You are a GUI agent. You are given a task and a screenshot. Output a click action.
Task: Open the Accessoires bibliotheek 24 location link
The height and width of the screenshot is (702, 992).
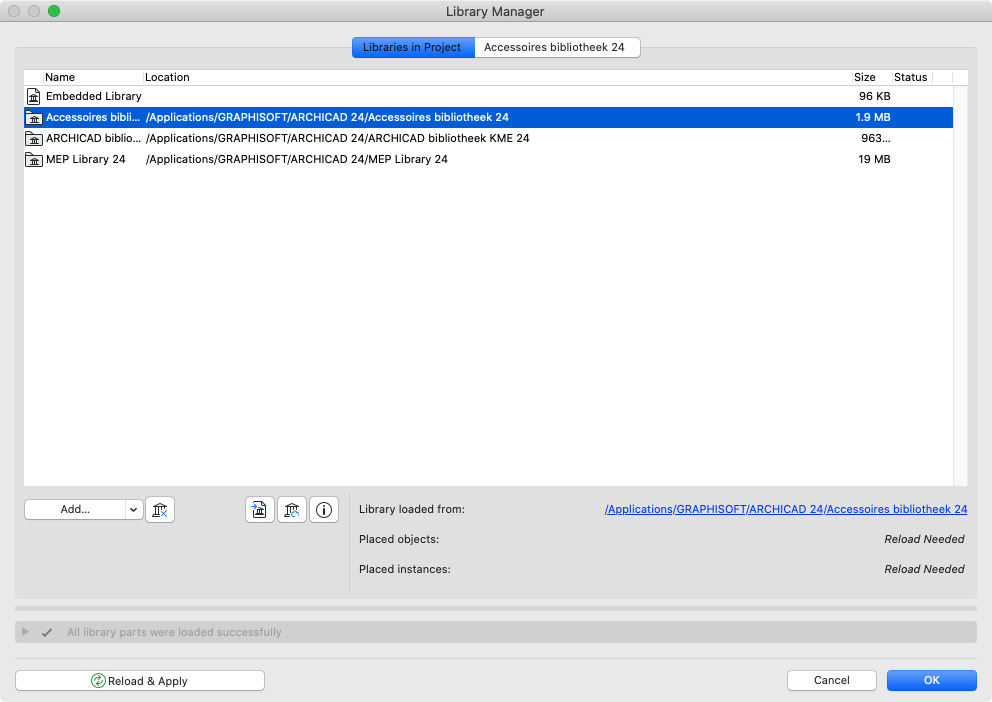(x=786, y=509)
